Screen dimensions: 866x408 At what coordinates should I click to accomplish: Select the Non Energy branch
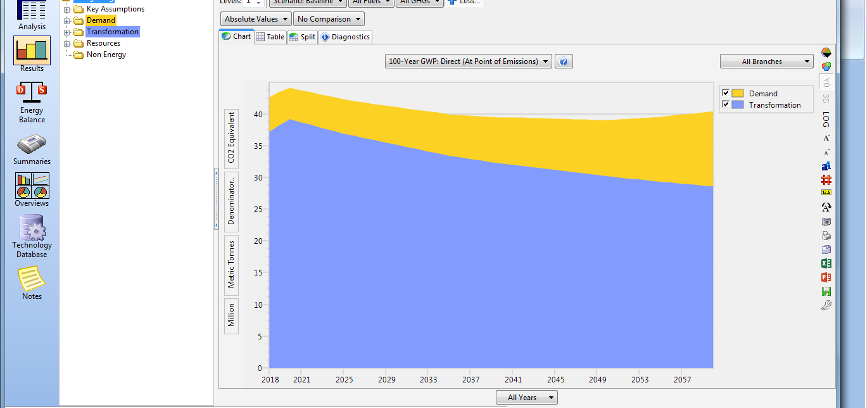click(x=106, y=55)
